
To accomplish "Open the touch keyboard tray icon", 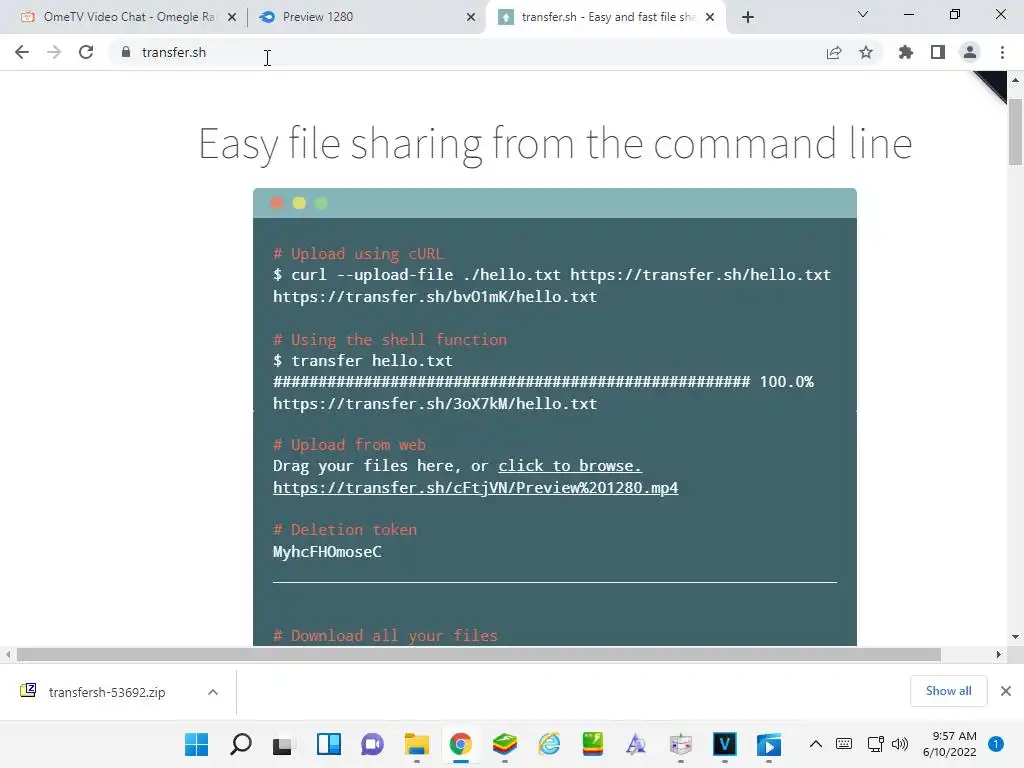I will (844, 743).
